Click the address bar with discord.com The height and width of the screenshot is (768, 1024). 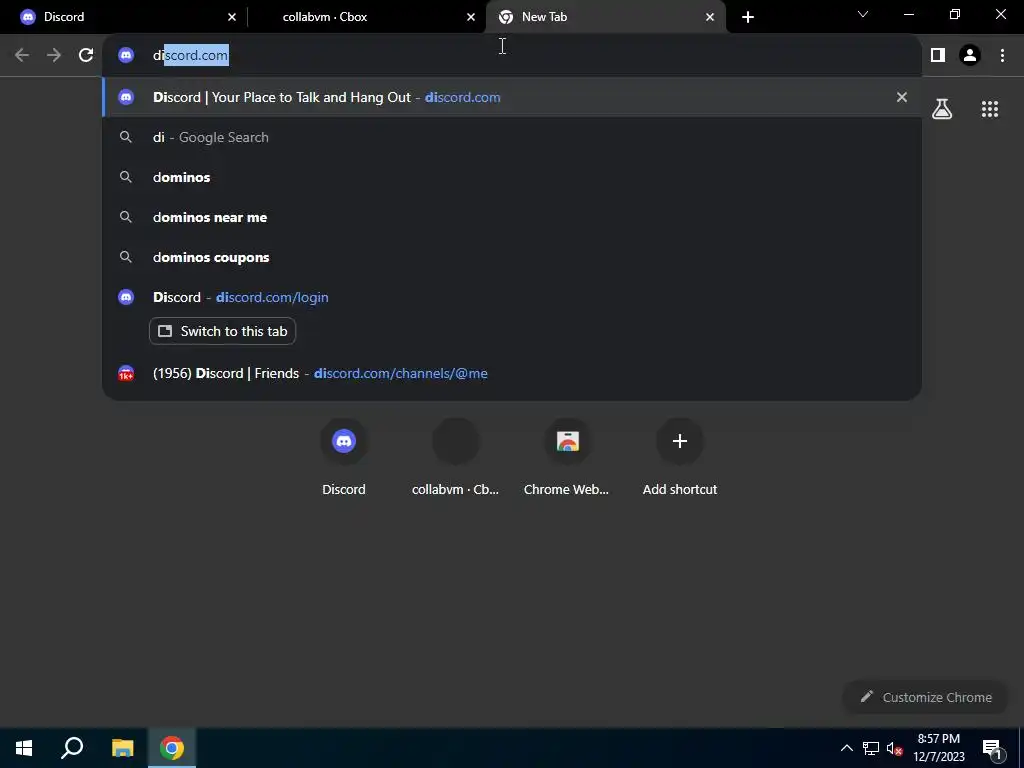click(512, 55)
